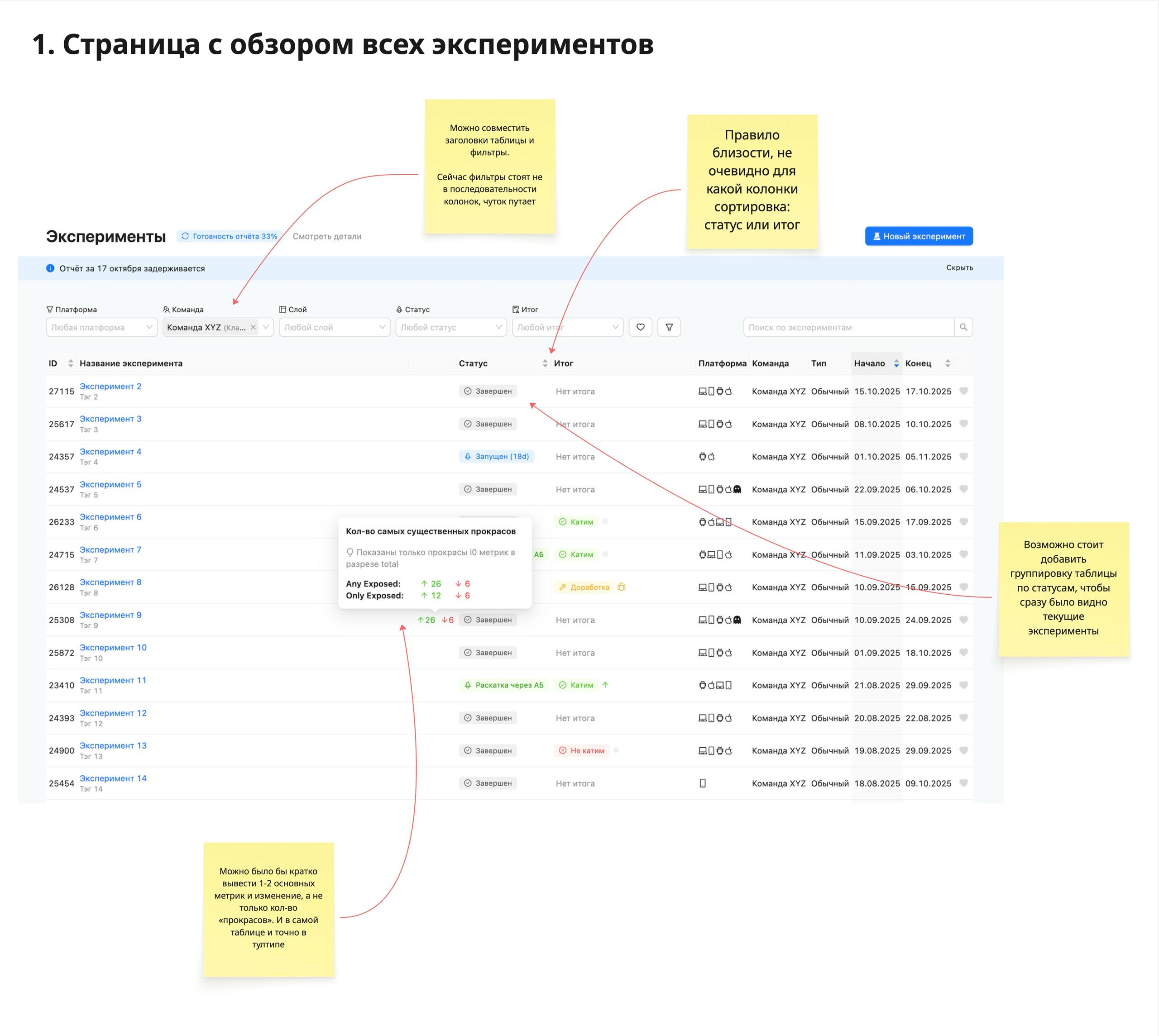Toggle favorite heart for Эксперимент 2 row

click(963, 391)
